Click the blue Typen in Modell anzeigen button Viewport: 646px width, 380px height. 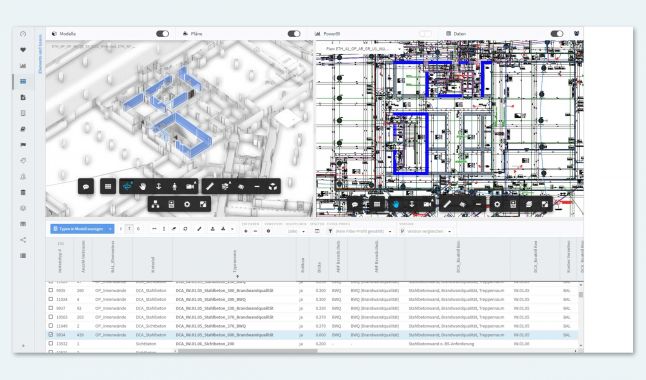coord(82,229)
